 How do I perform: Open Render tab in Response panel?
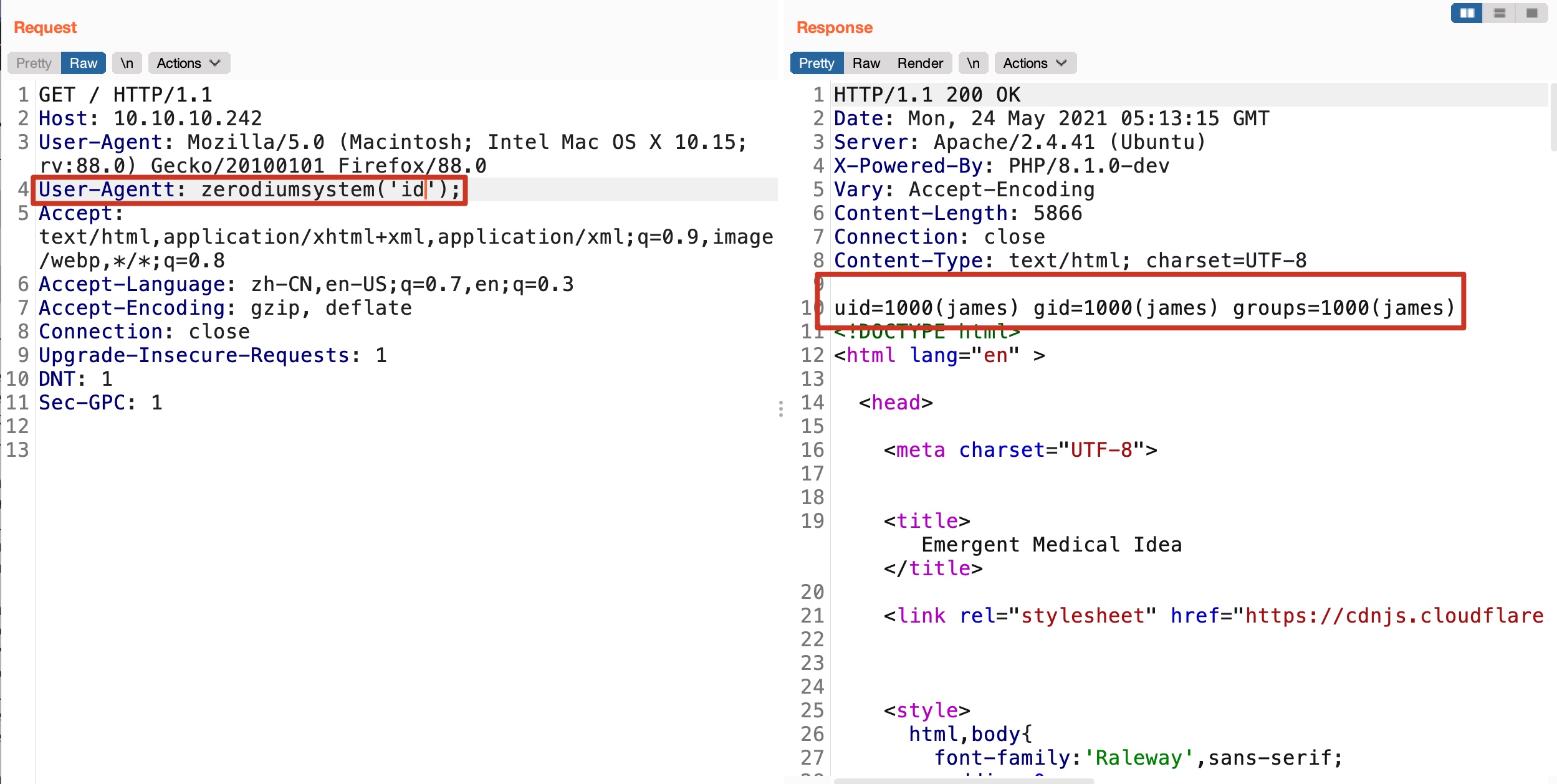pos(920,63)
